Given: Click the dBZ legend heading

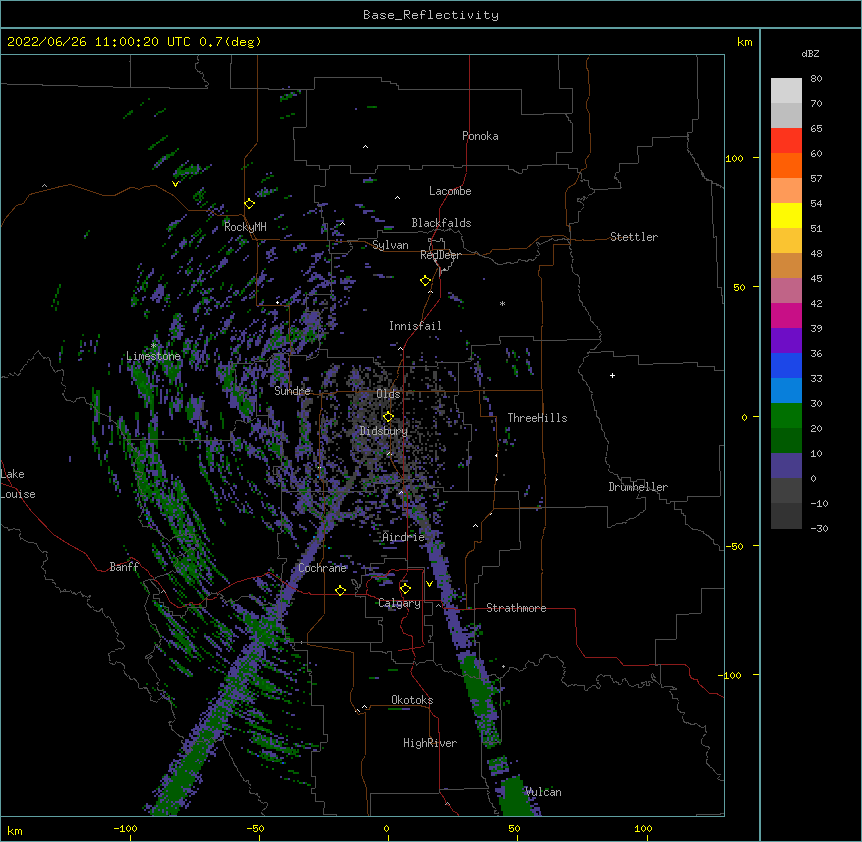Looking at the screenshot, I should coord(810,53).
